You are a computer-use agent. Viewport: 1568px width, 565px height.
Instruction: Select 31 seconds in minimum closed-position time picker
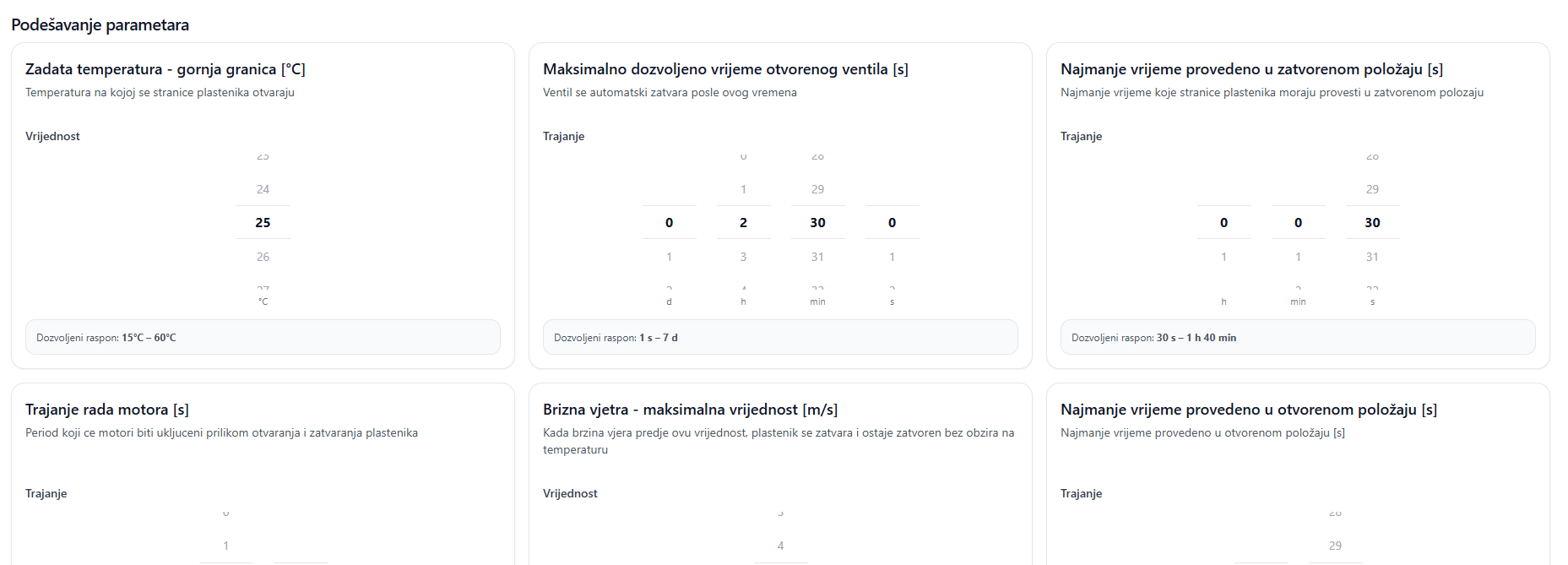(1372, 257)
